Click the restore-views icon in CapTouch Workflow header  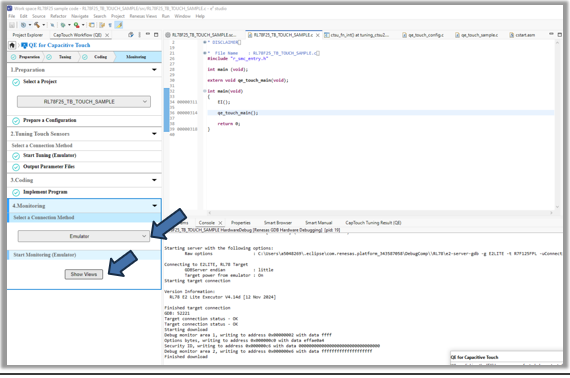[131, 35]
